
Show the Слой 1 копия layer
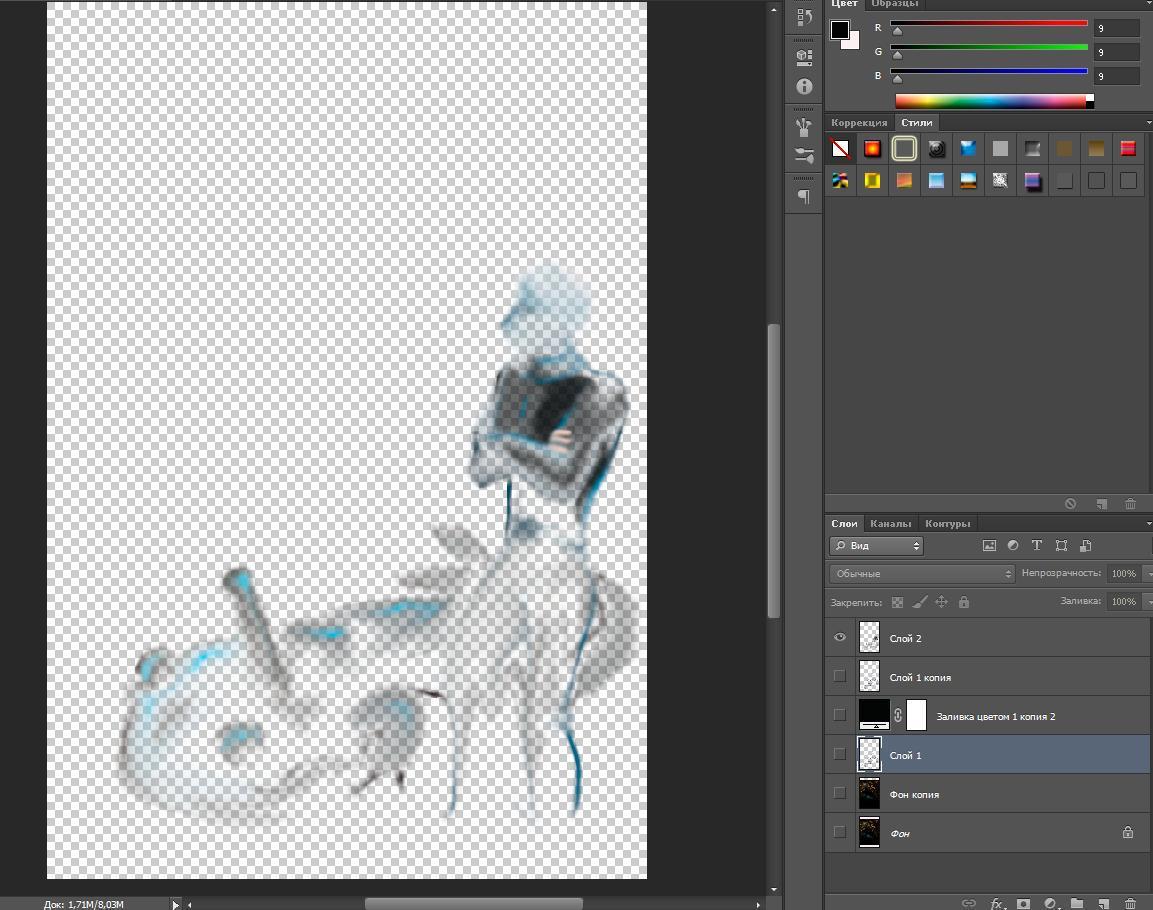coord(840,676)
